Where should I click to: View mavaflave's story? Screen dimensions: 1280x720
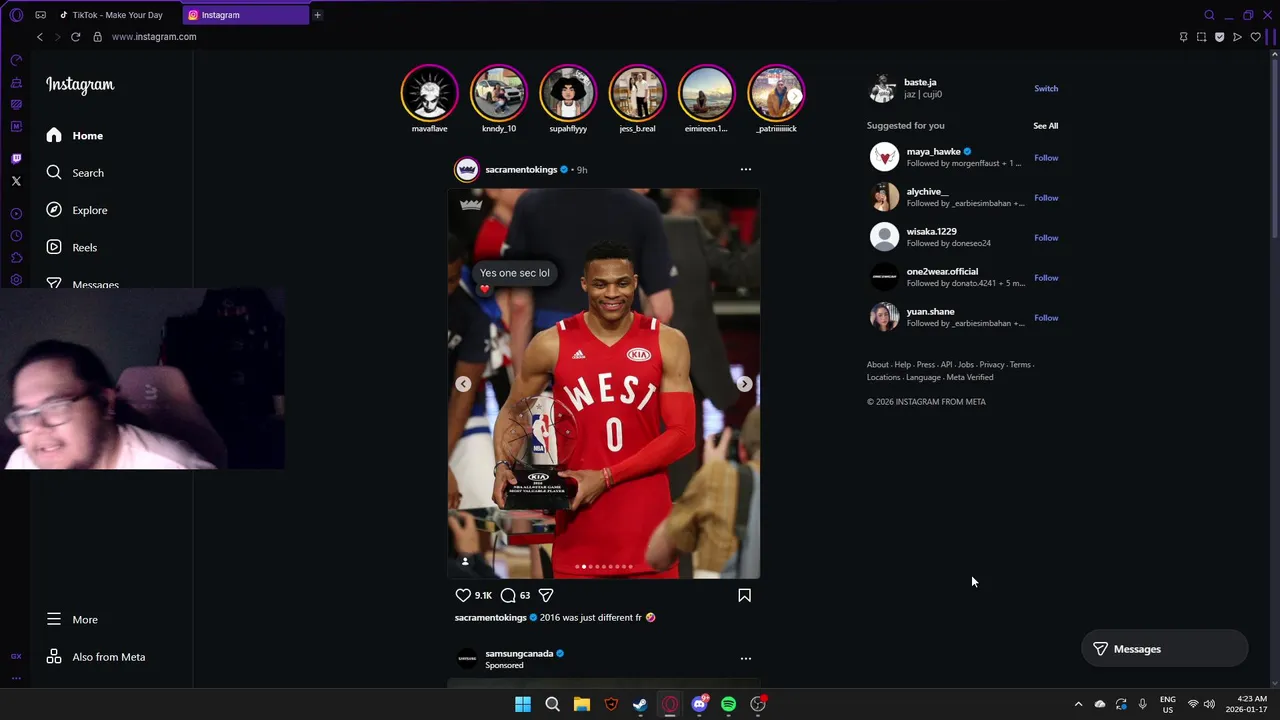point(430,93)
